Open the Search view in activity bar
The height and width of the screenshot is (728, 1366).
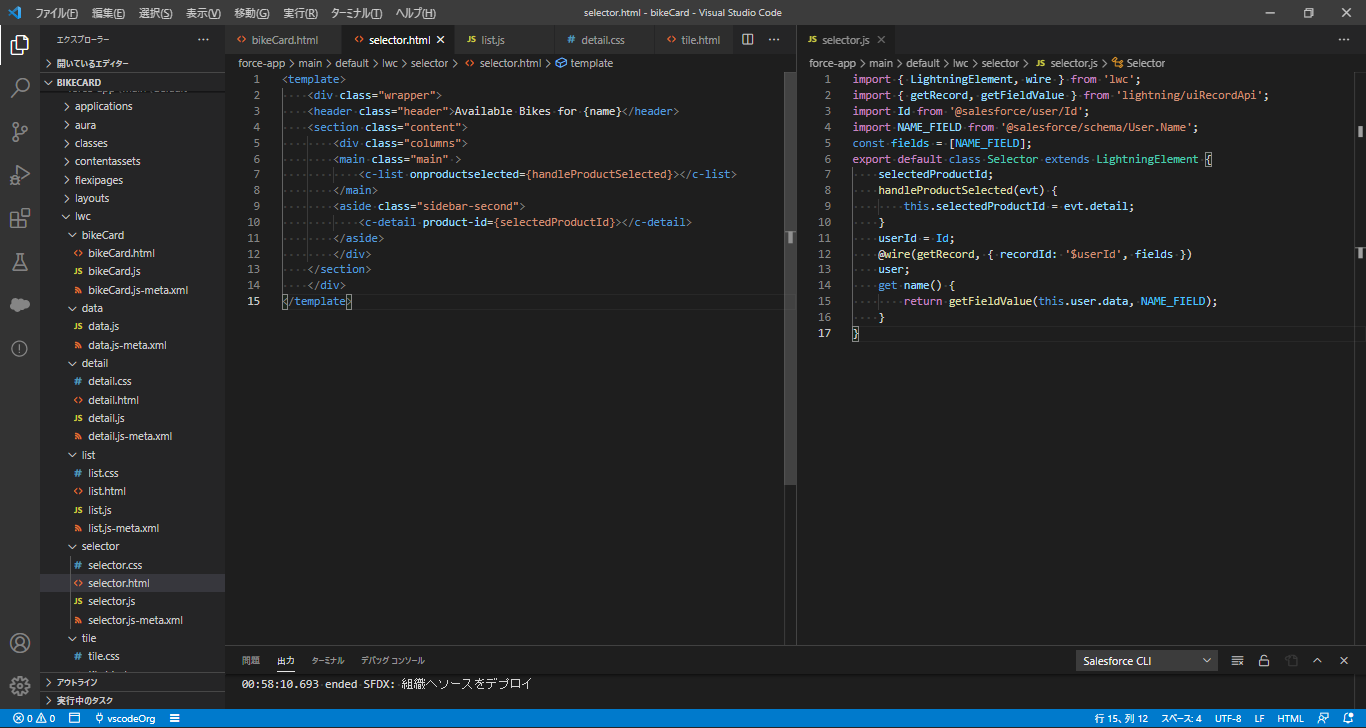tap(20, 88)
